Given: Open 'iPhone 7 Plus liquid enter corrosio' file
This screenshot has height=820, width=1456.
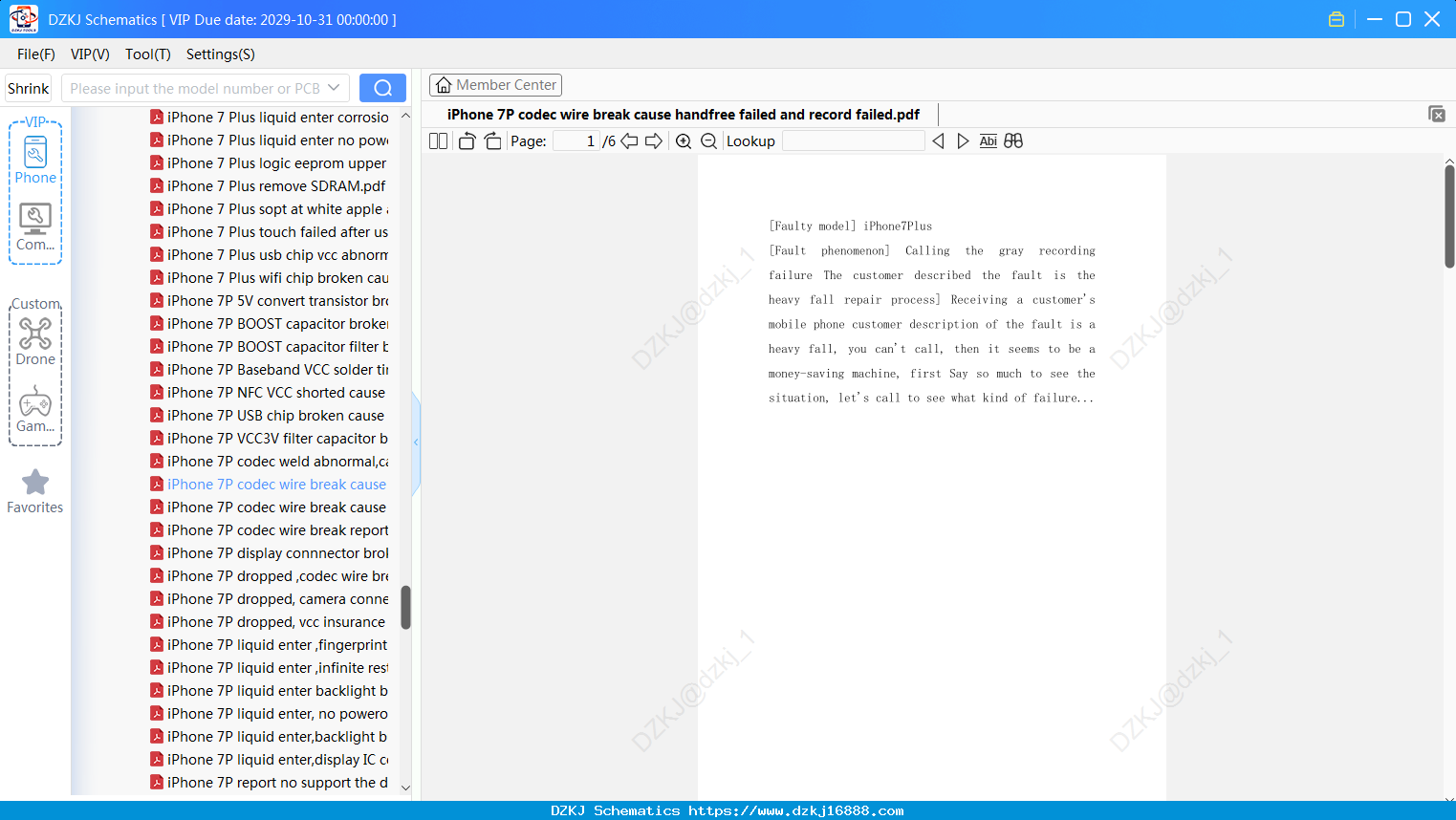Looking at the screenshot, I should tap(278, 118).
